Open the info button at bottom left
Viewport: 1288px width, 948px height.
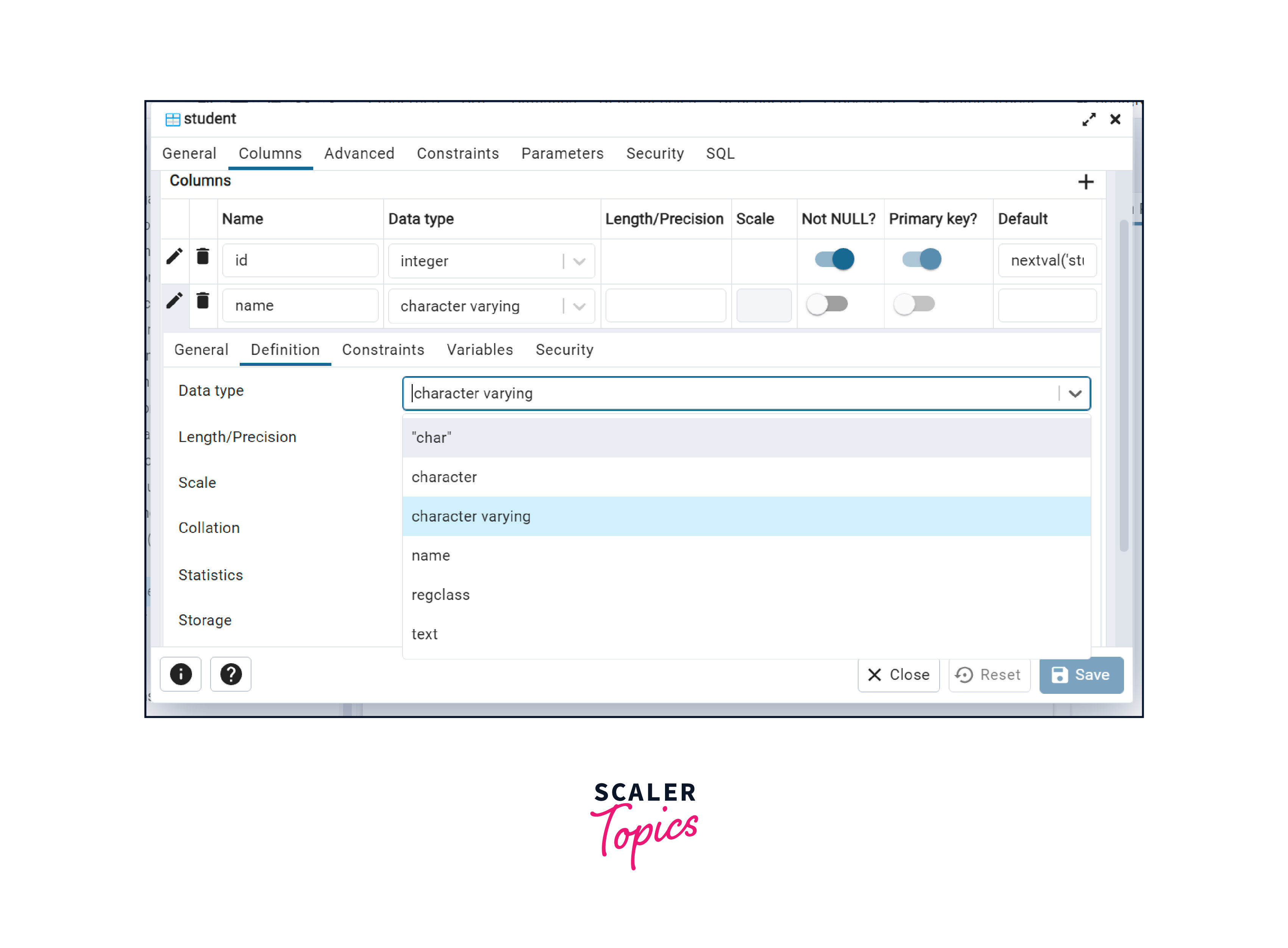[x=181, y=674]
